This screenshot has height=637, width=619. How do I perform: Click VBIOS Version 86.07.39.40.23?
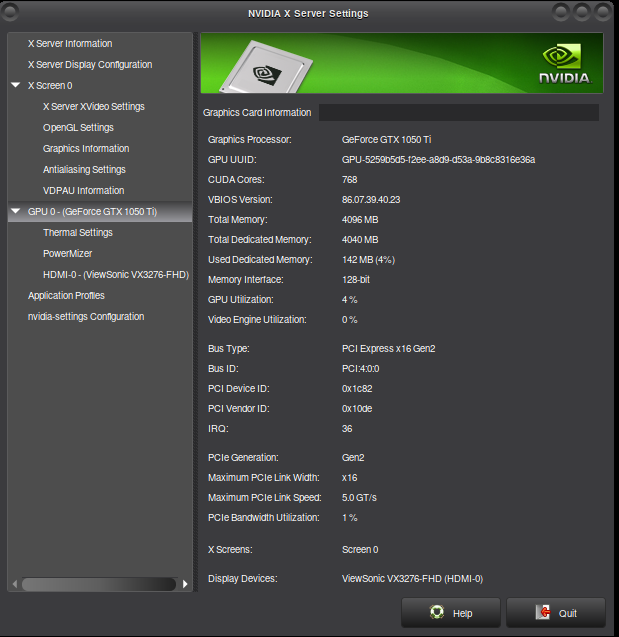click(371, 200)
